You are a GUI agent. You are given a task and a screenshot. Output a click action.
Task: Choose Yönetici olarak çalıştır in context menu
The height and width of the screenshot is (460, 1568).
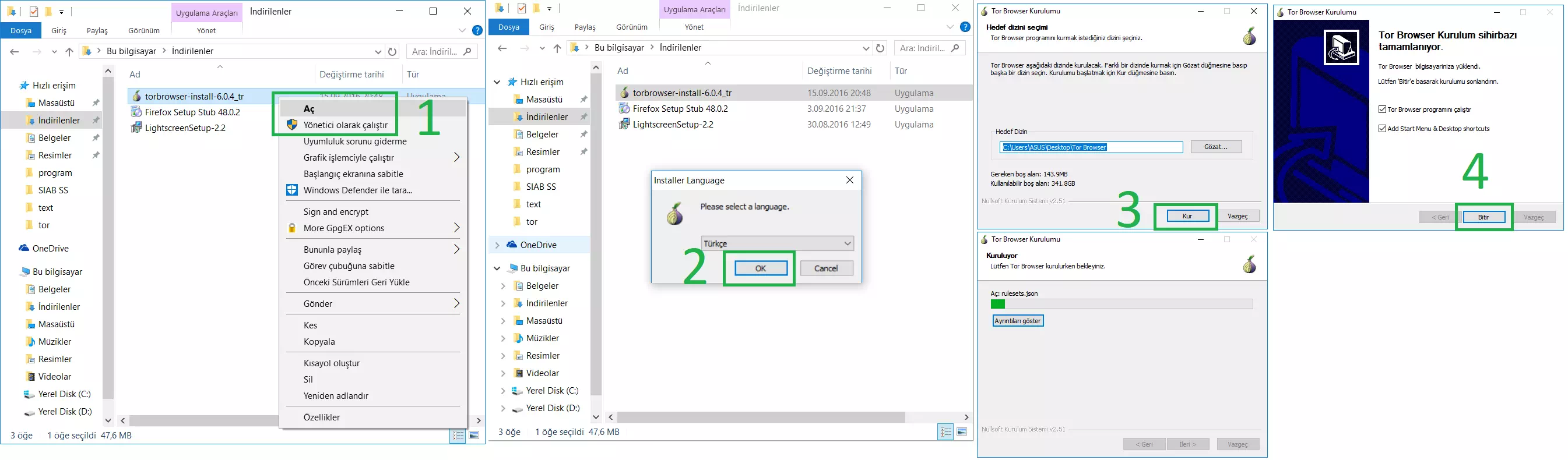coord(372,125)
